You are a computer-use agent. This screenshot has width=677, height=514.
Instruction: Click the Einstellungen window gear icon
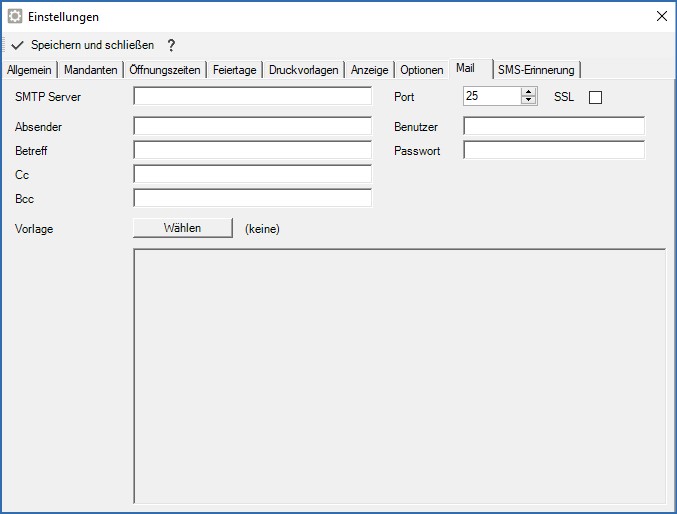tap(15, 17)
